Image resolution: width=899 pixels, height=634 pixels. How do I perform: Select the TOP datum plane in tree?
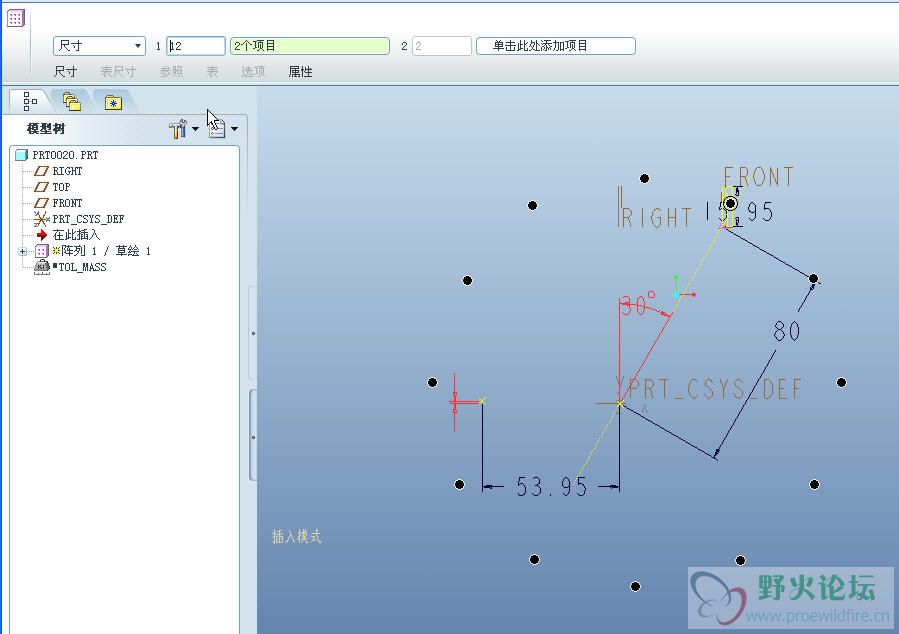point(61,187)
